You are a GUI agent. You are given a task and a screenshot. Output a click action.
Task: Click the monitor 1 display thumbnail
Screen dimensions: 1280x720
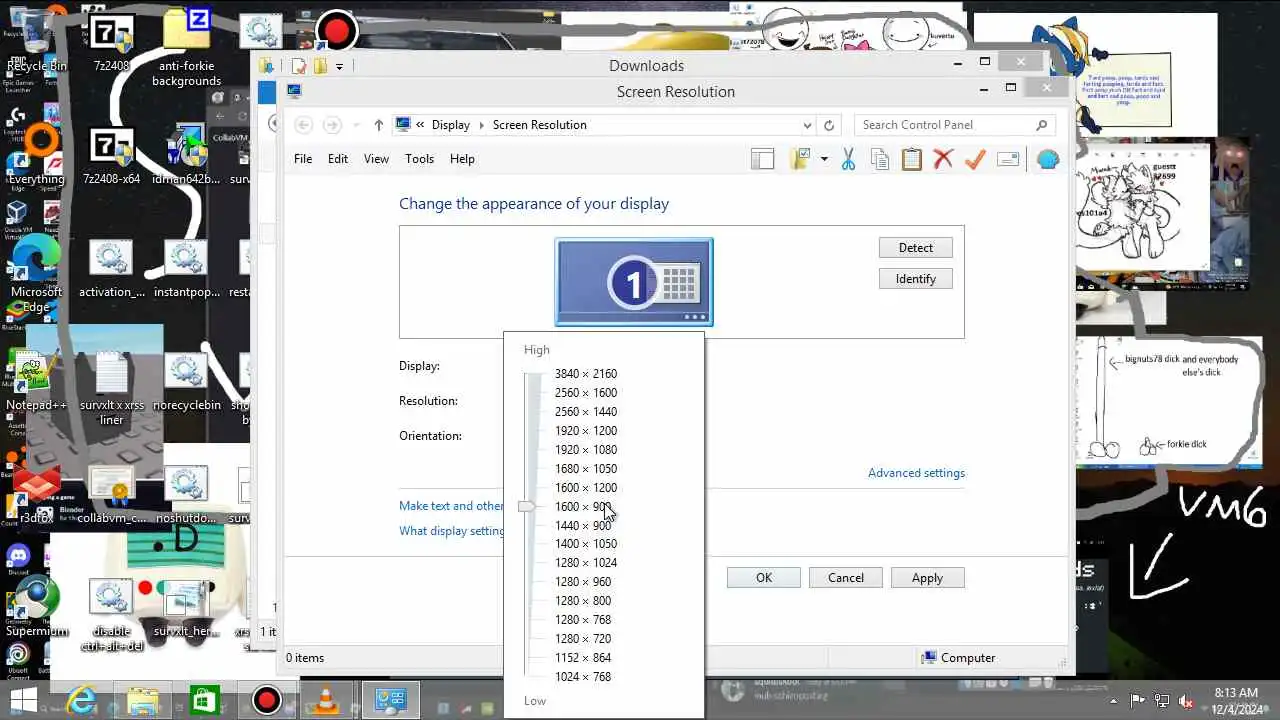(x=634, y=282)
